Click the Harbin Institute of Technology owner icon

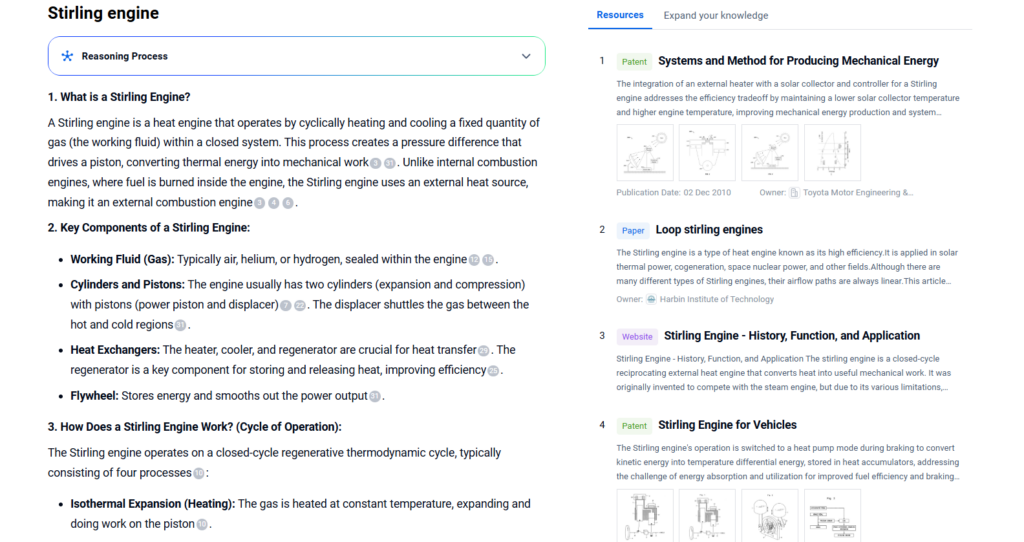651,299
